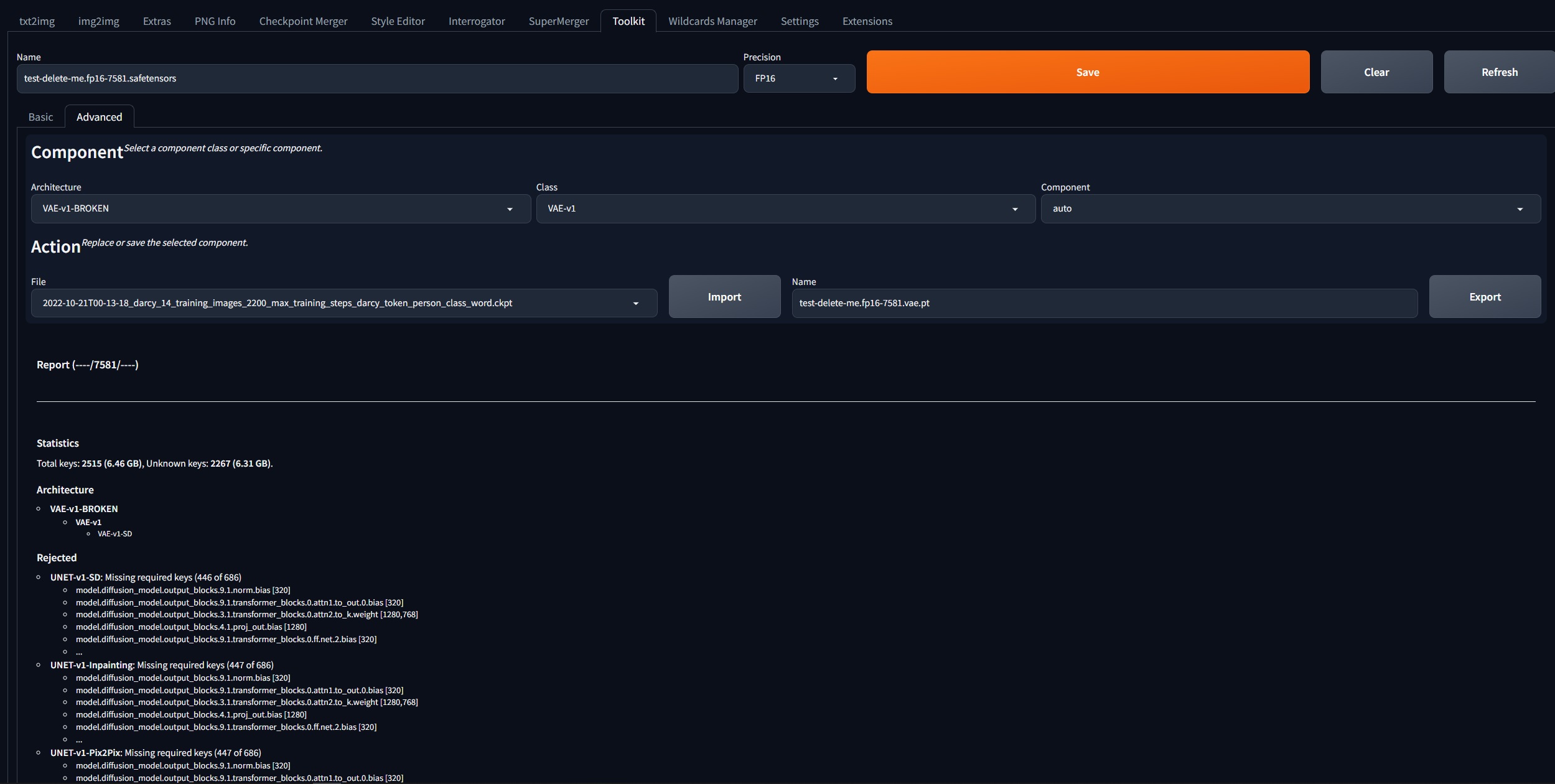The image size is (1555, 784).
Task: Open the img2img tab
Action: click(x=98, y=21)
